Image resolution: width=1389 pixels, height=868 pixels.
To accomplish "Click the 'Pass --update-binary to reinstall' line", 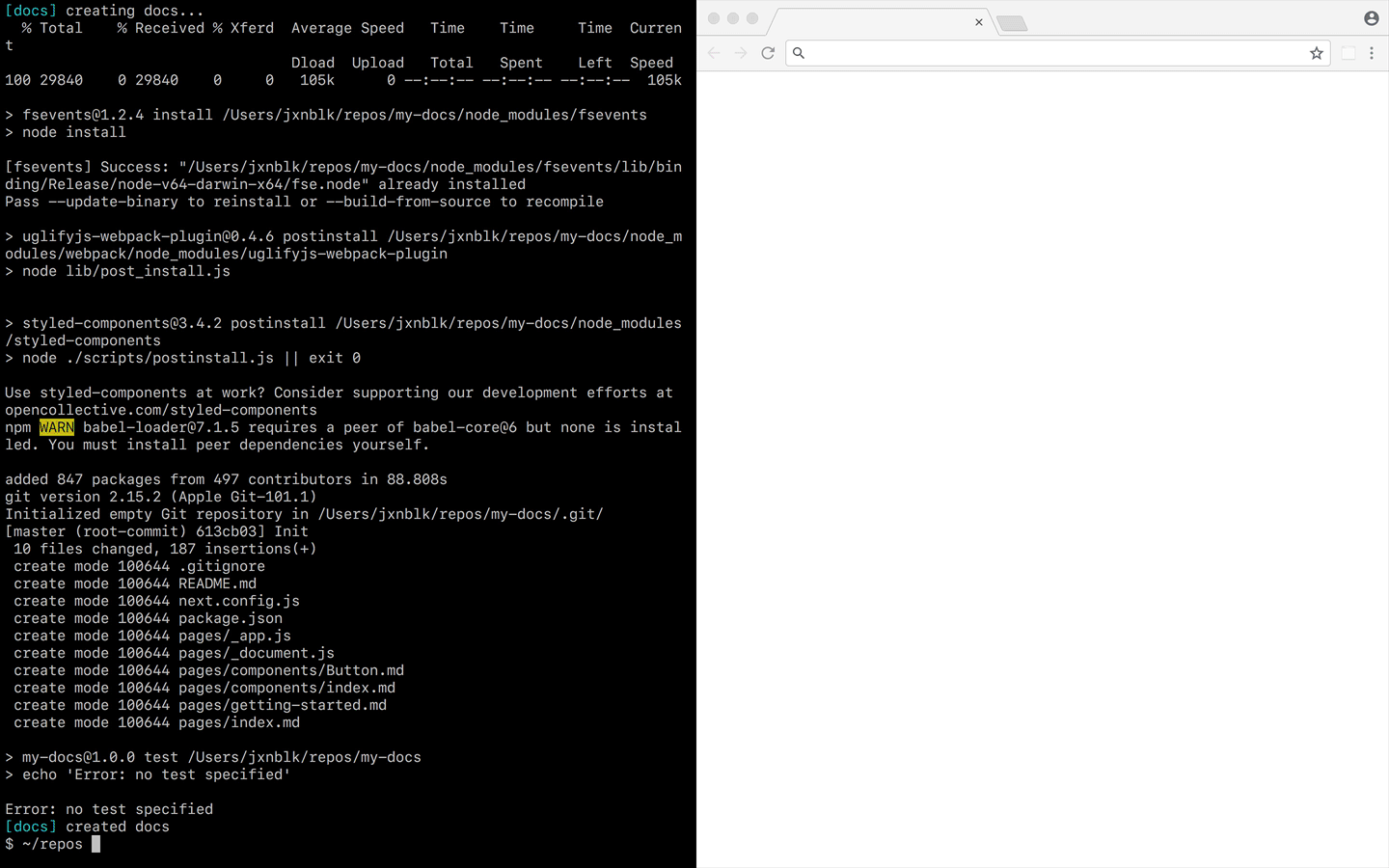I will pyautogui.click(x=304, y=202).
